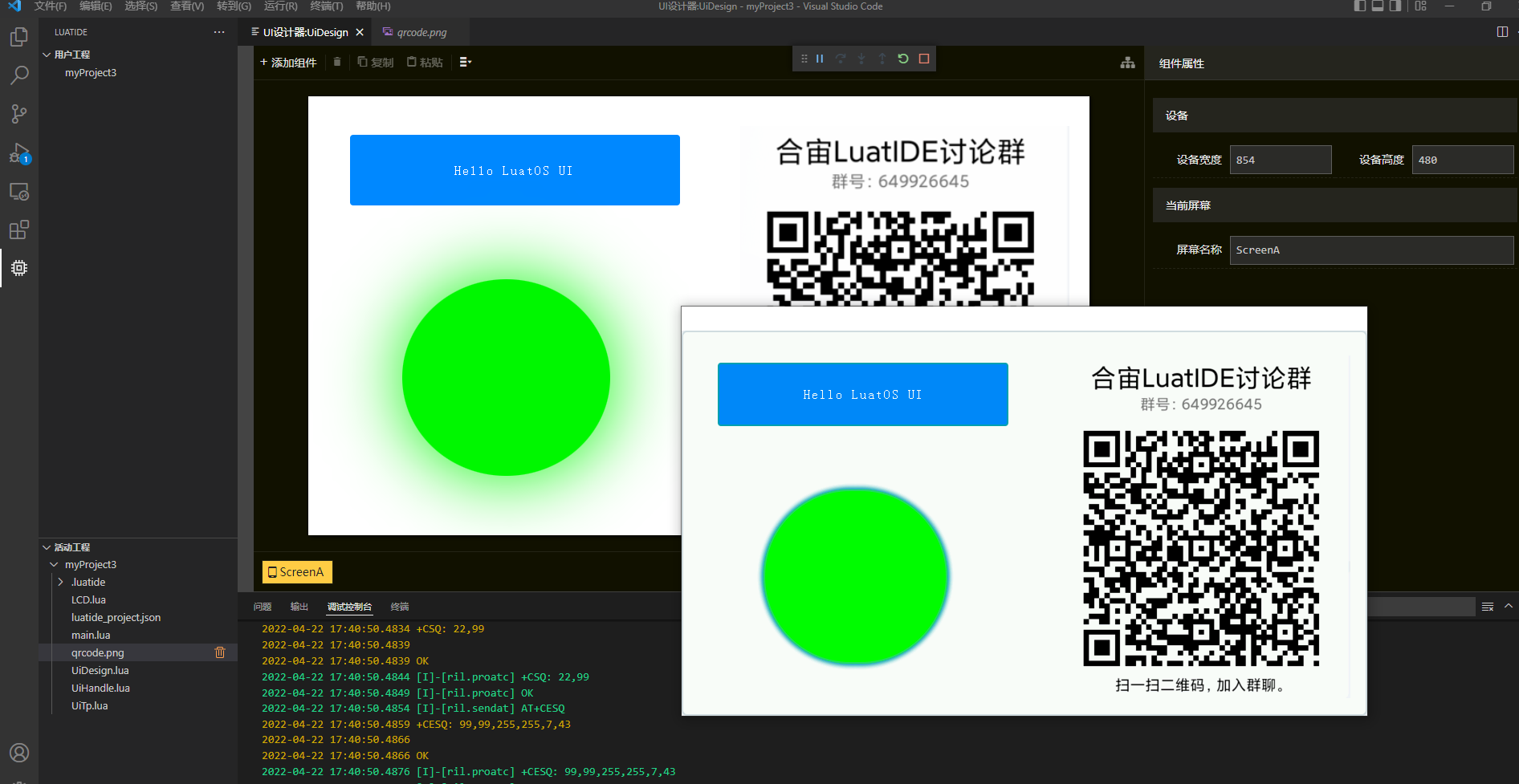
Task: Stop debugging with the red square
Action: click(924, 59)
